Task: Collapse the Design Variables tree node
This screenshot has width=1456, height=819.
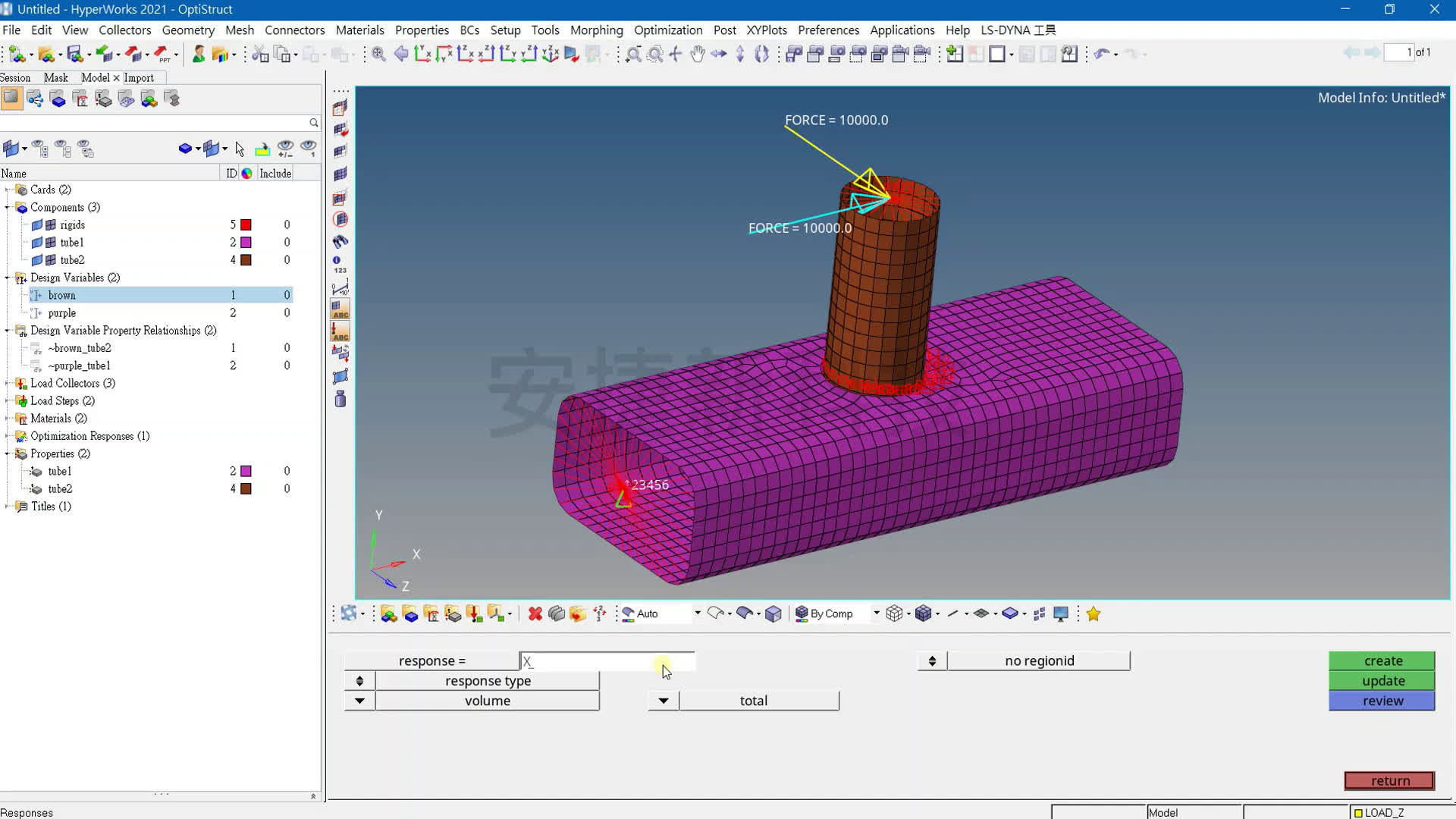Action: click(8, 278)
